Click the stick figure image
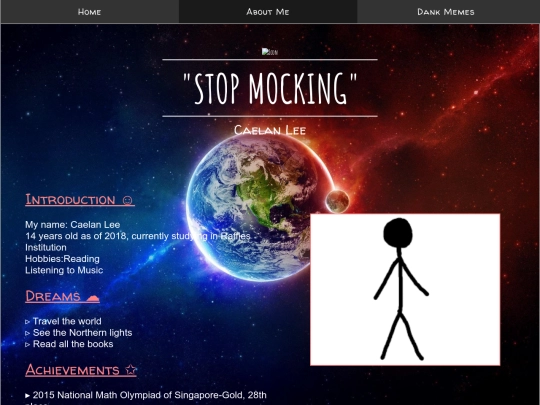Viewport: 540px width, 405px height. point(405,289)
